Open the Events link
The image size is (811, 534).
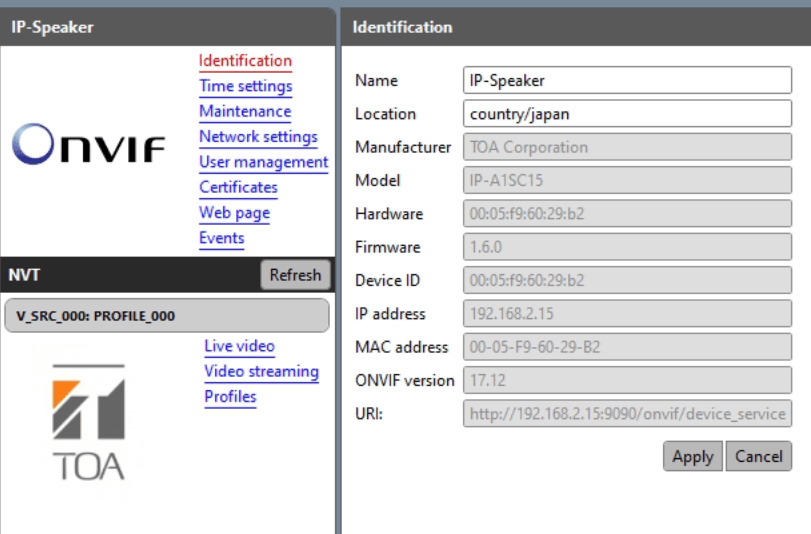point(221,238)
